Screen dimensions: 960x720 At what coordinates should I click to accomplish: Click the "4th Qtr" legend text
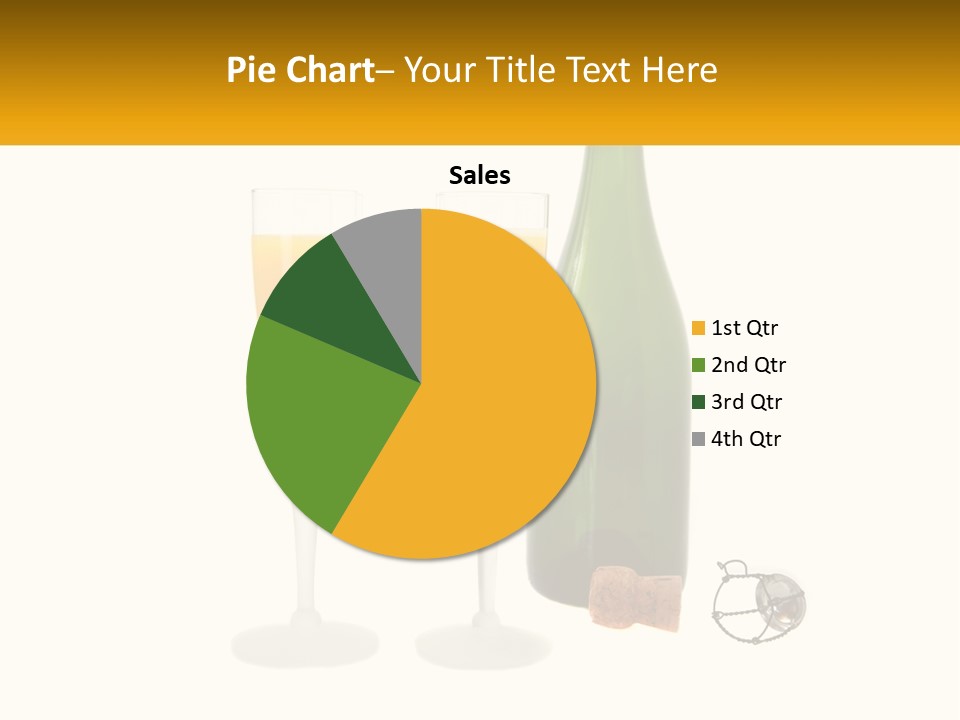(747, 439)
